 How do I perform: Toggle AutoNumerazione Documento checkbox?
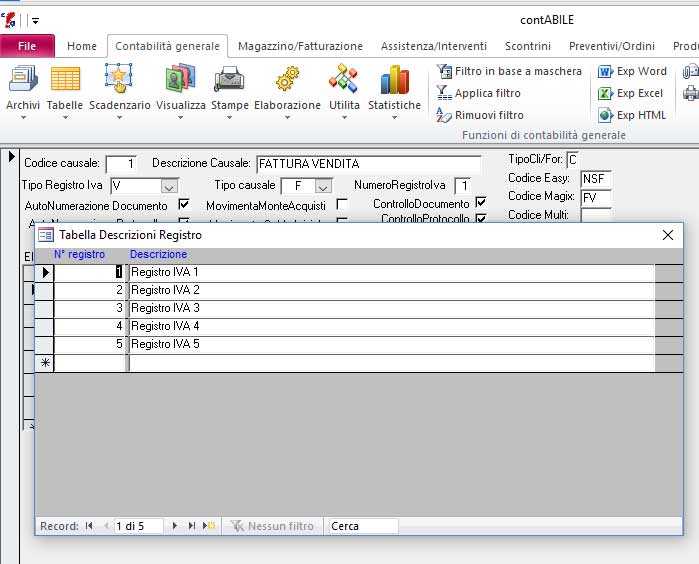(x=184, y=204)
